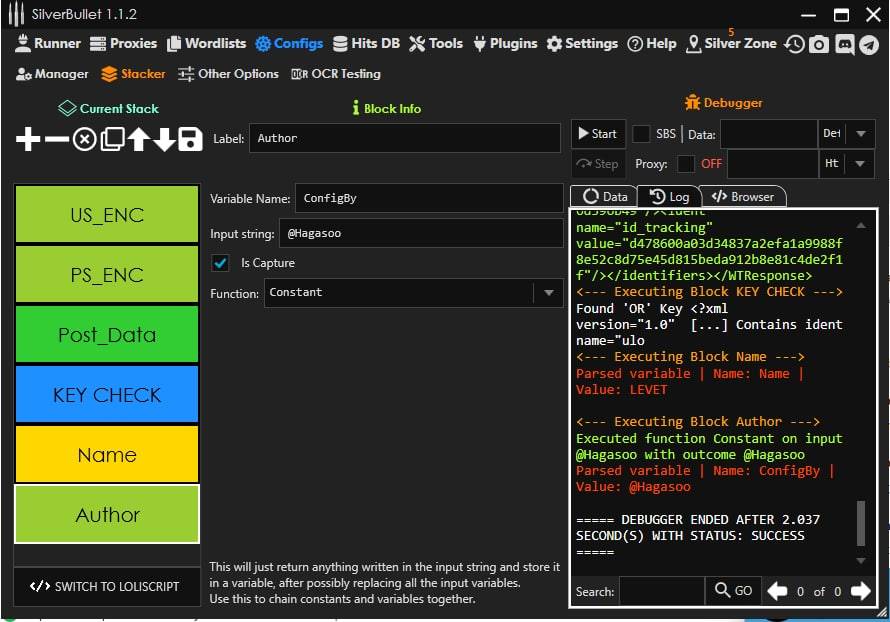The height and width of the screenshot is (622, 890).
Task: Click the camera screenshot icon
Action: (x=819, y=44)
